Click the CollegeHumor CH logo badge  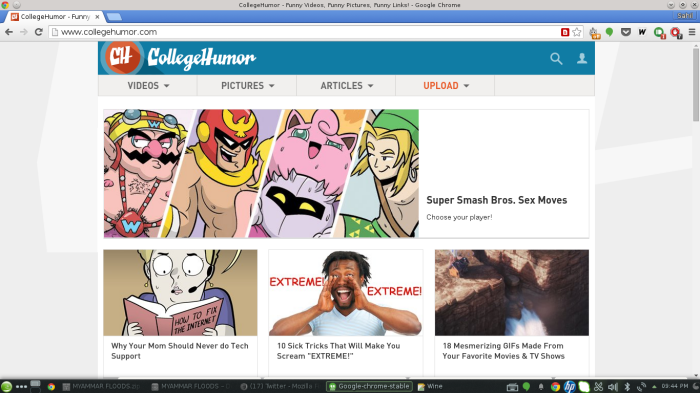pyautogui.click(x=122, y=58)
